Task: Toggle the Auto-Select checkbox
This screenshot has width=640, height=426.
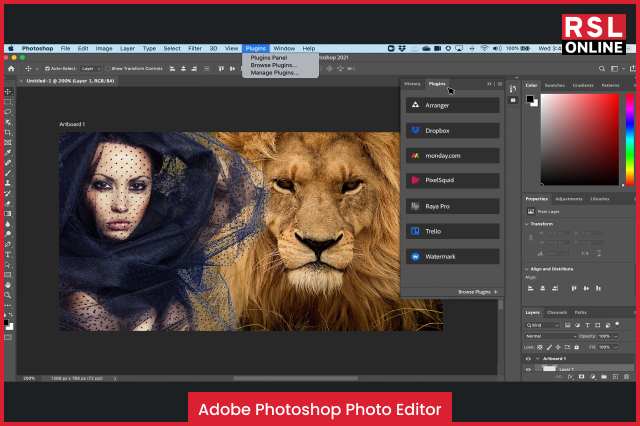Action: [x=47, y=69]
